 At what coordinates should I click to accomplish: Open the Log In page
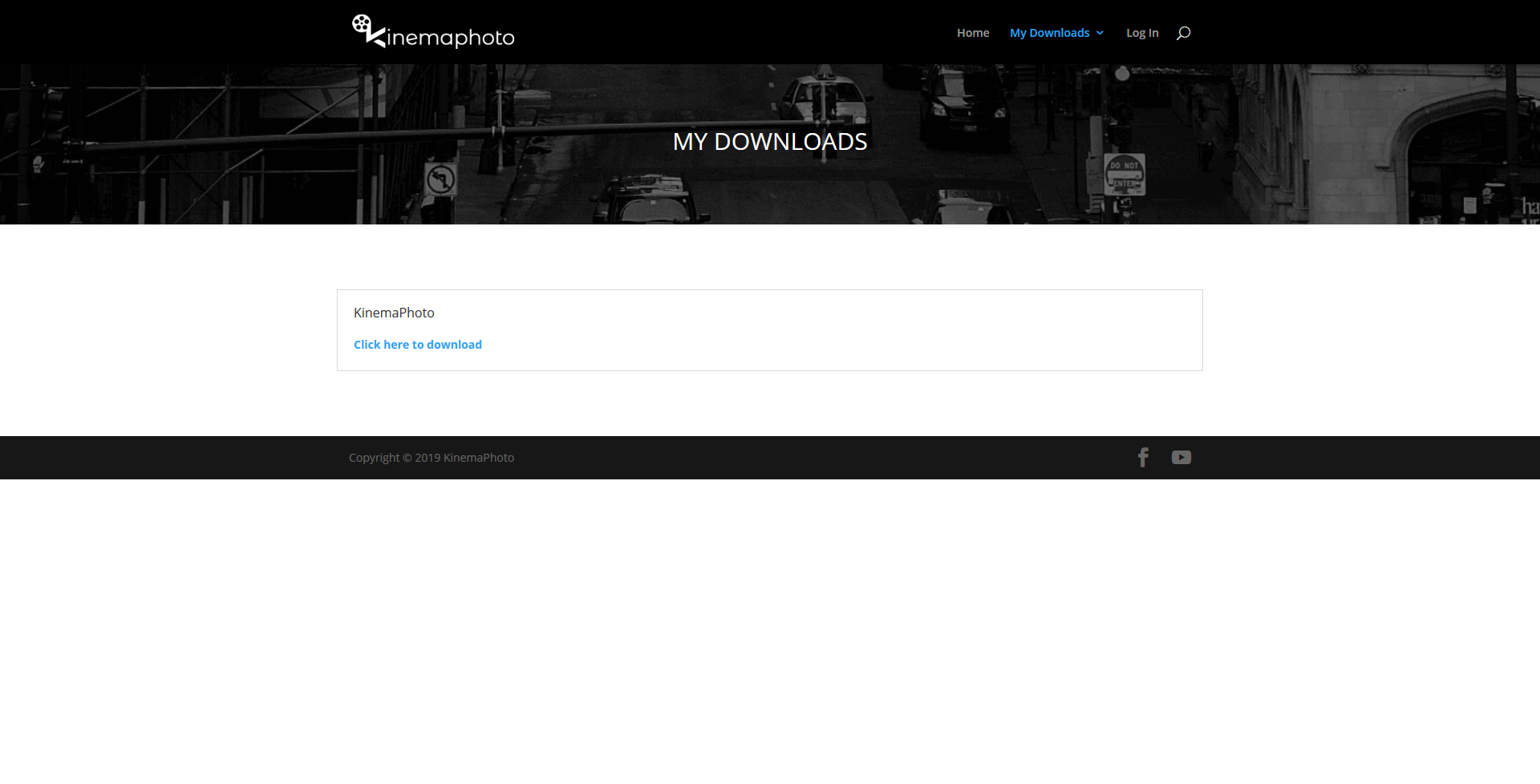(1142, 33)
